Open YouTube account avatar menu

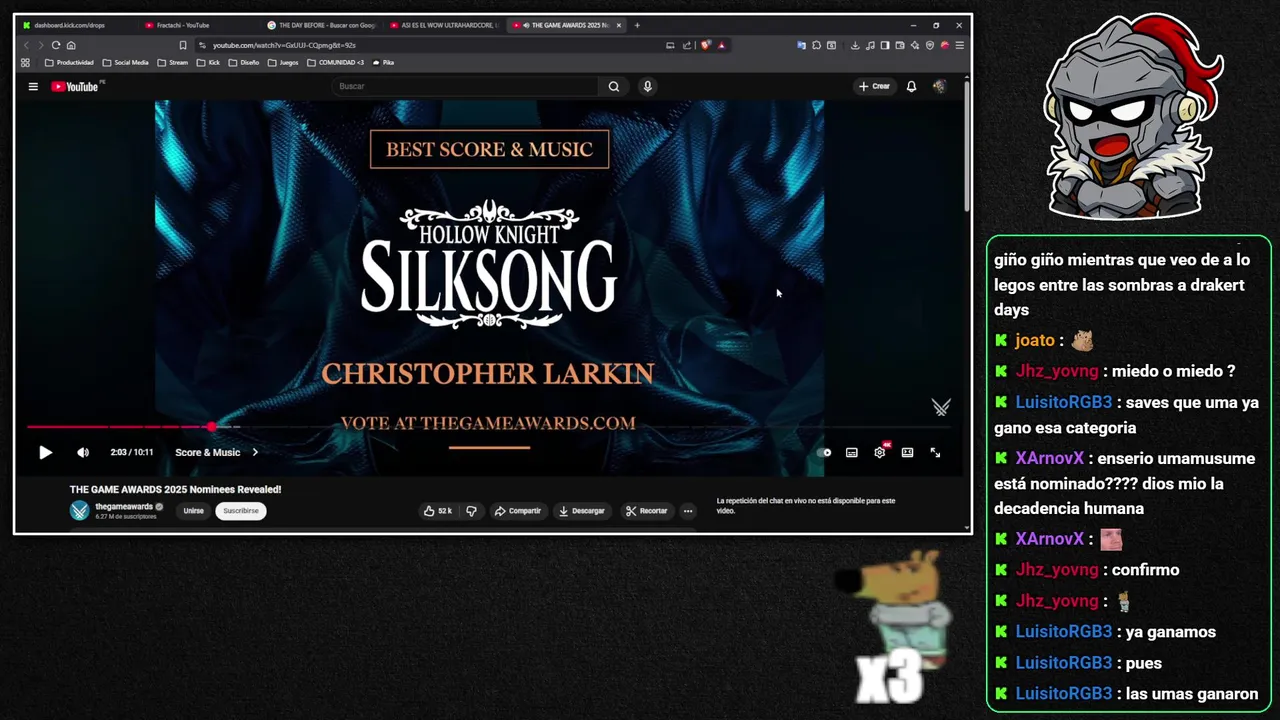point(939,87)
